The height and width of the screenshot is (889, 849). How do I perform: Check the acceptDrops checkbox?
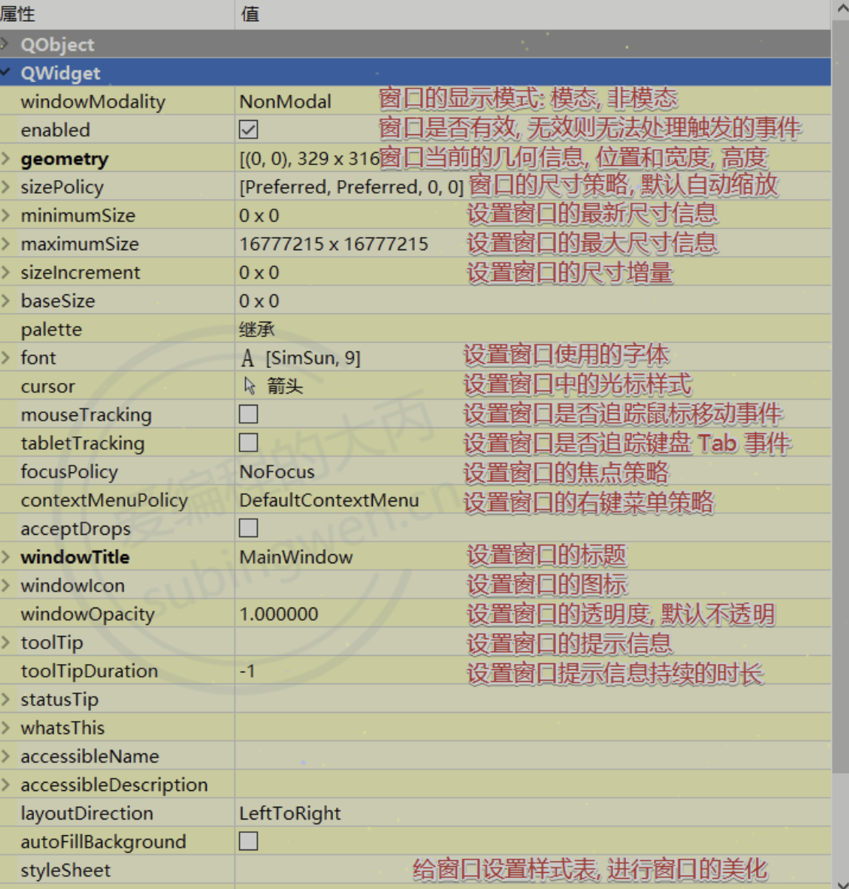point(249,528)
